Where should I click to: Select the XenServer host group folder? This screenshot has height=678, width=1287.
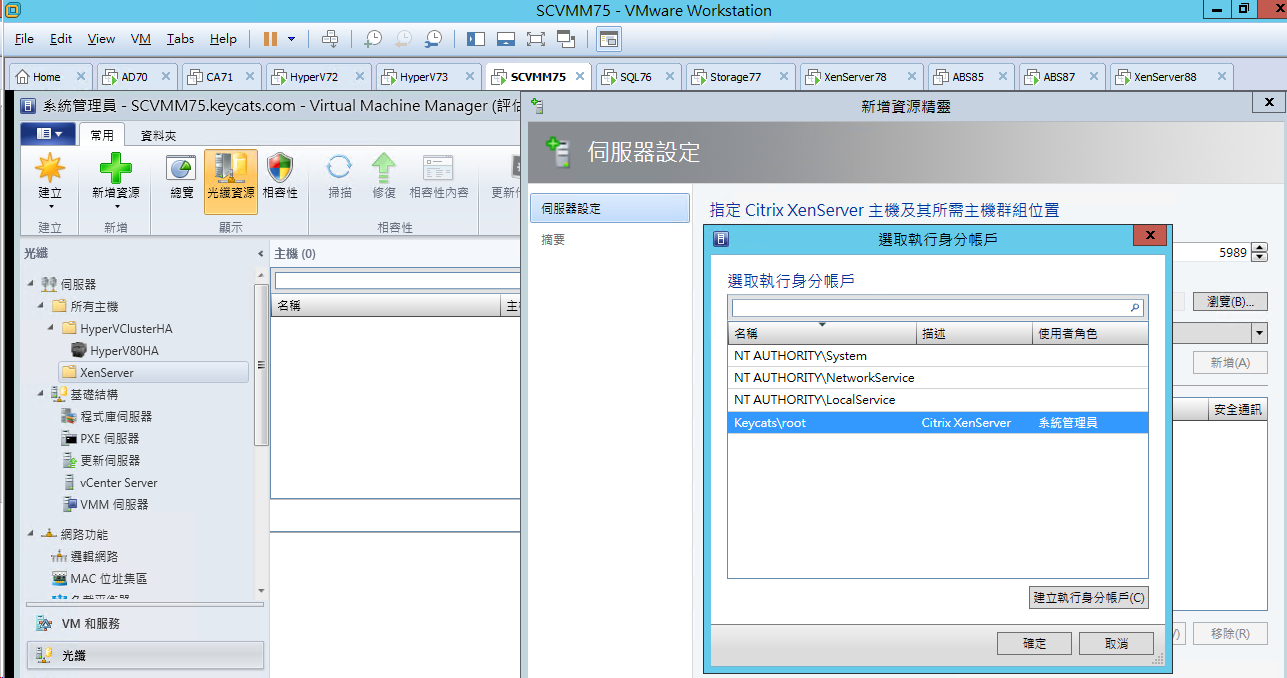tap(153, 373)
